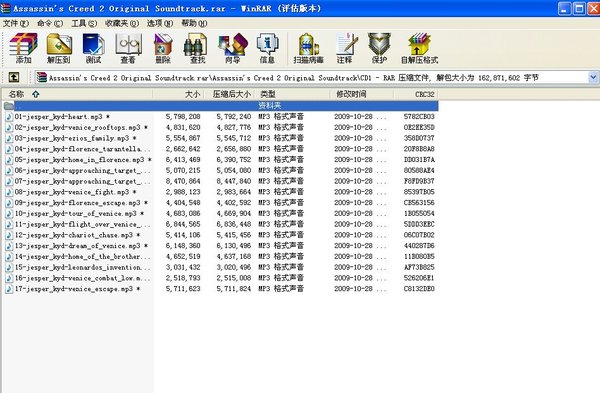This screenshot has width=600, height=393.
Task: Select file 15-jesper_kyd-leonardos_invention
Action: coord(82,267)
